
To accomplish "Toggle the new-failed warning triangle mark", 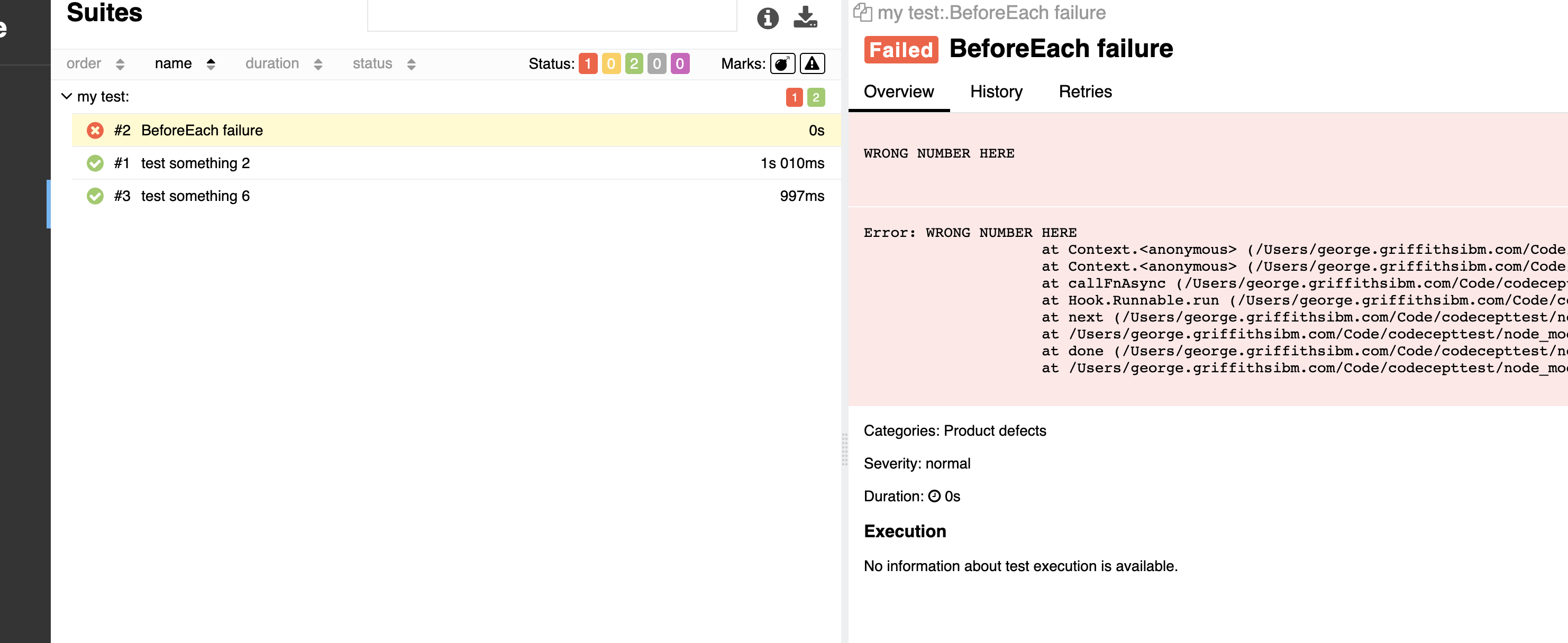I will coord(812,64).
